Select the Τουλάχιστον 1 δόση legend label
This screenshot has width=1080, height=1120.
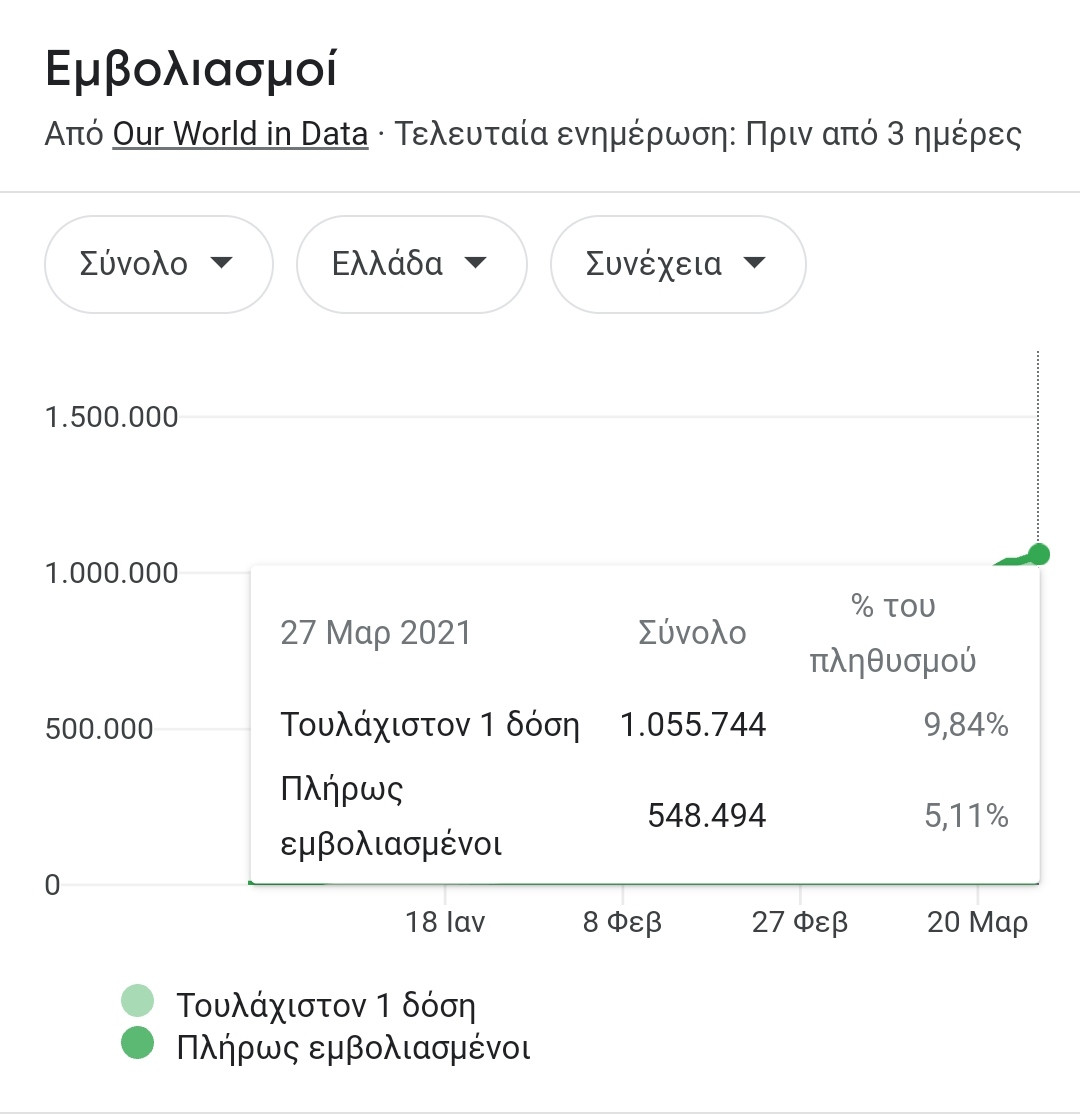point(326,1004)
